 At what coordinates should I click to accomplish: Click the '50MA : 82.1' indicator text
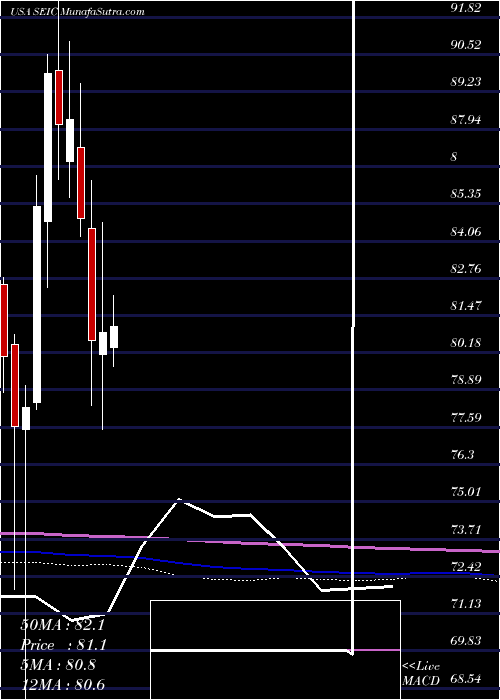tap(62, 626)
